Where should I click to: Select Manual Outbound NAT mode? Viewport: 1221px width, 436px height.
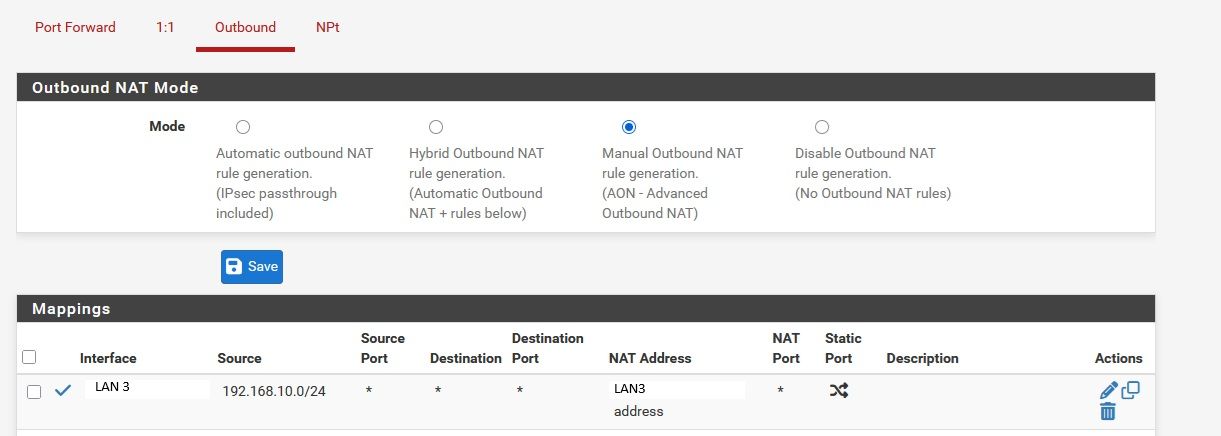pos(629,127)
